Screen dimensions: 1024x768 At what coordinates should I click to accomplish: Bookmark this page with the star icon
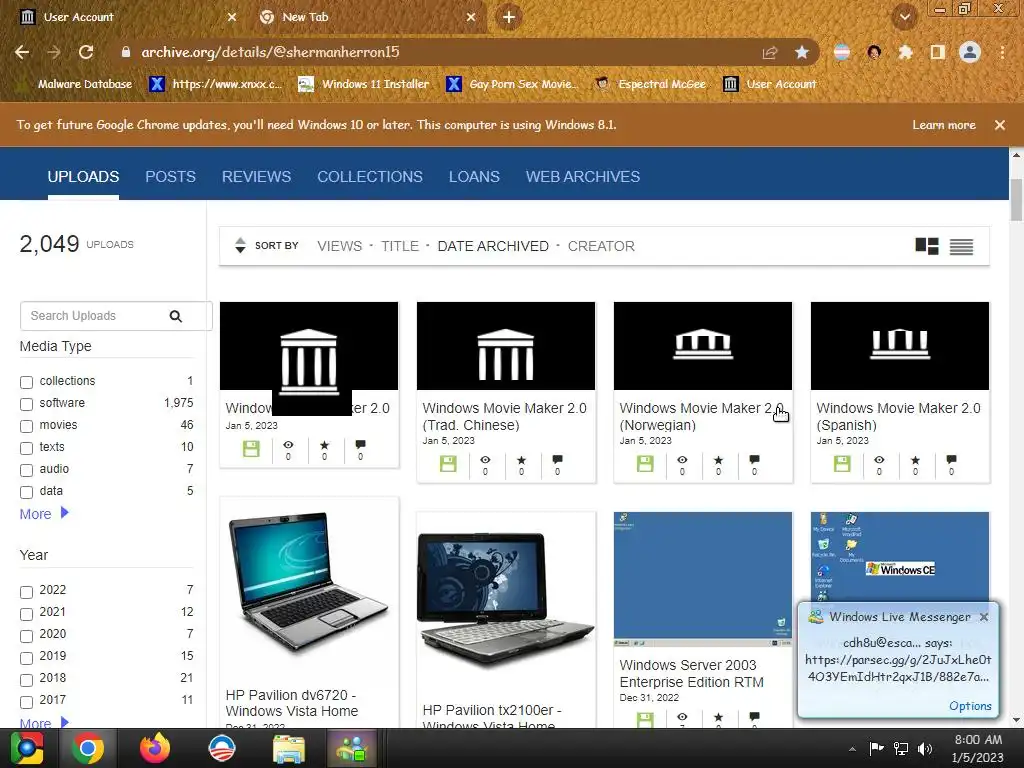[802, 52]
